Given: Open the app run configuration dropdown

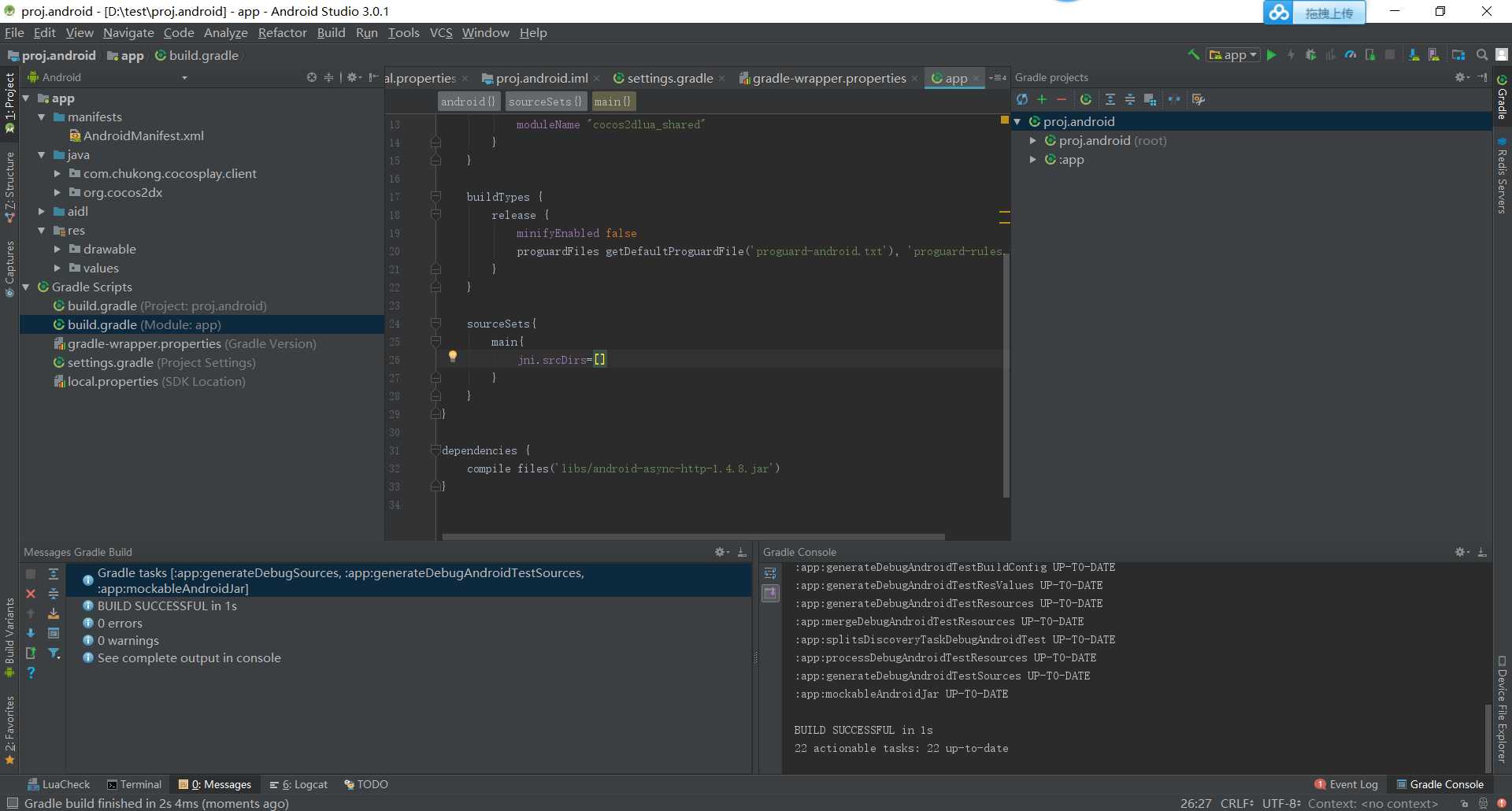Looking at the screenshot, I should 1233,54.
